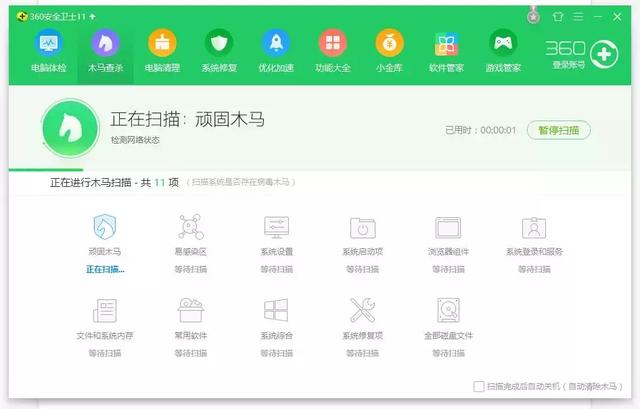This screenshot has height=409, width=640.
Task: Pause scan with 暂停扫描 button
Action: [559, 130]
